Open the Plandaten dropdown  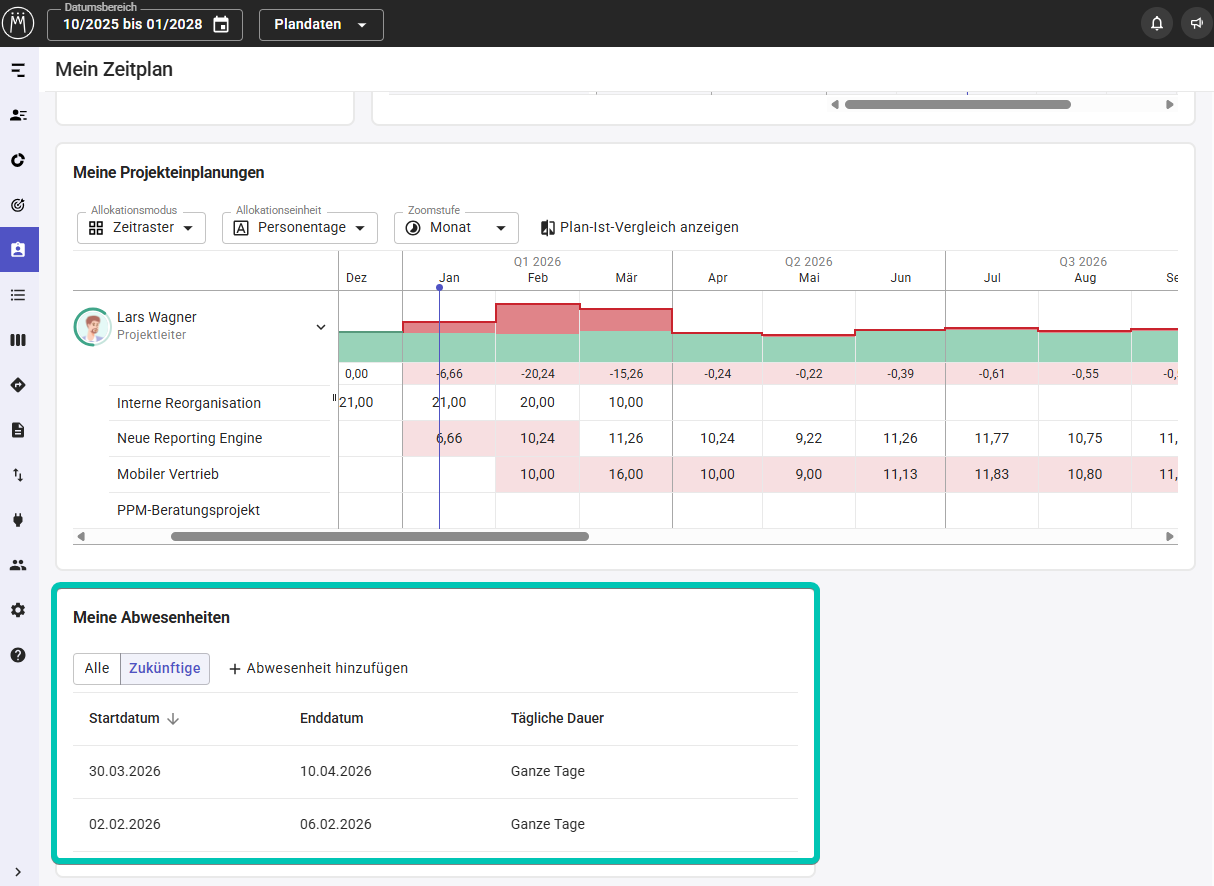(x=321, y=25)
